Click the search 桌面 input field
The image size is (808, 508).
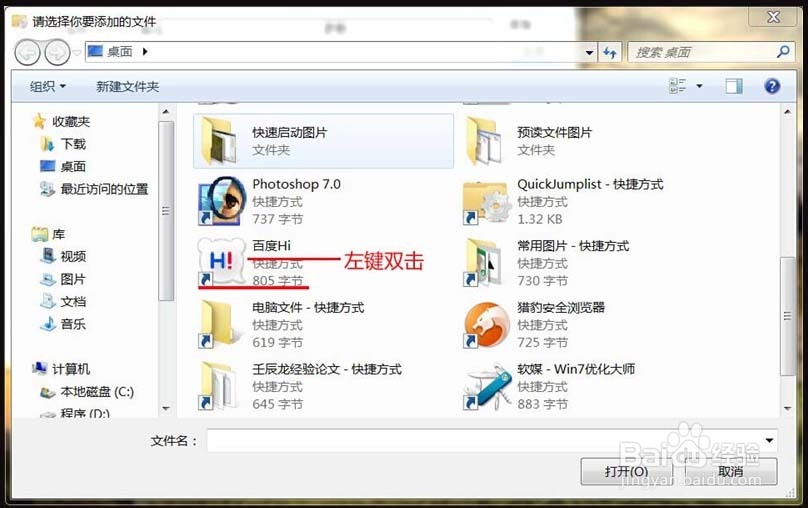pos(702,52)
